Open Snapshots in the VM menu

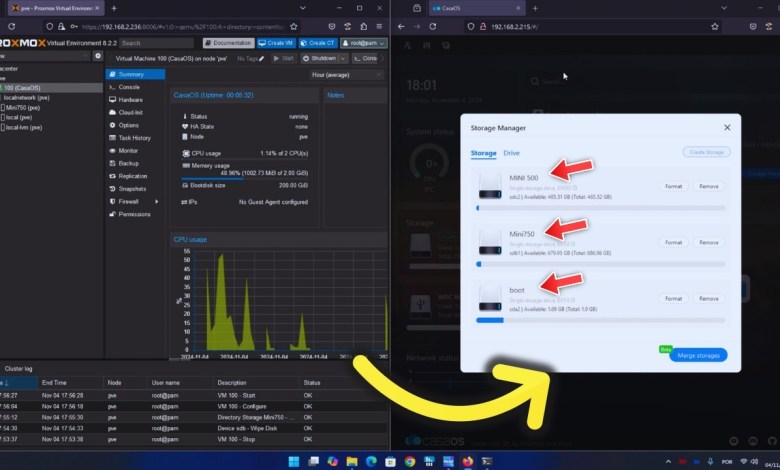pyautogui.click(x=132, y=189)
